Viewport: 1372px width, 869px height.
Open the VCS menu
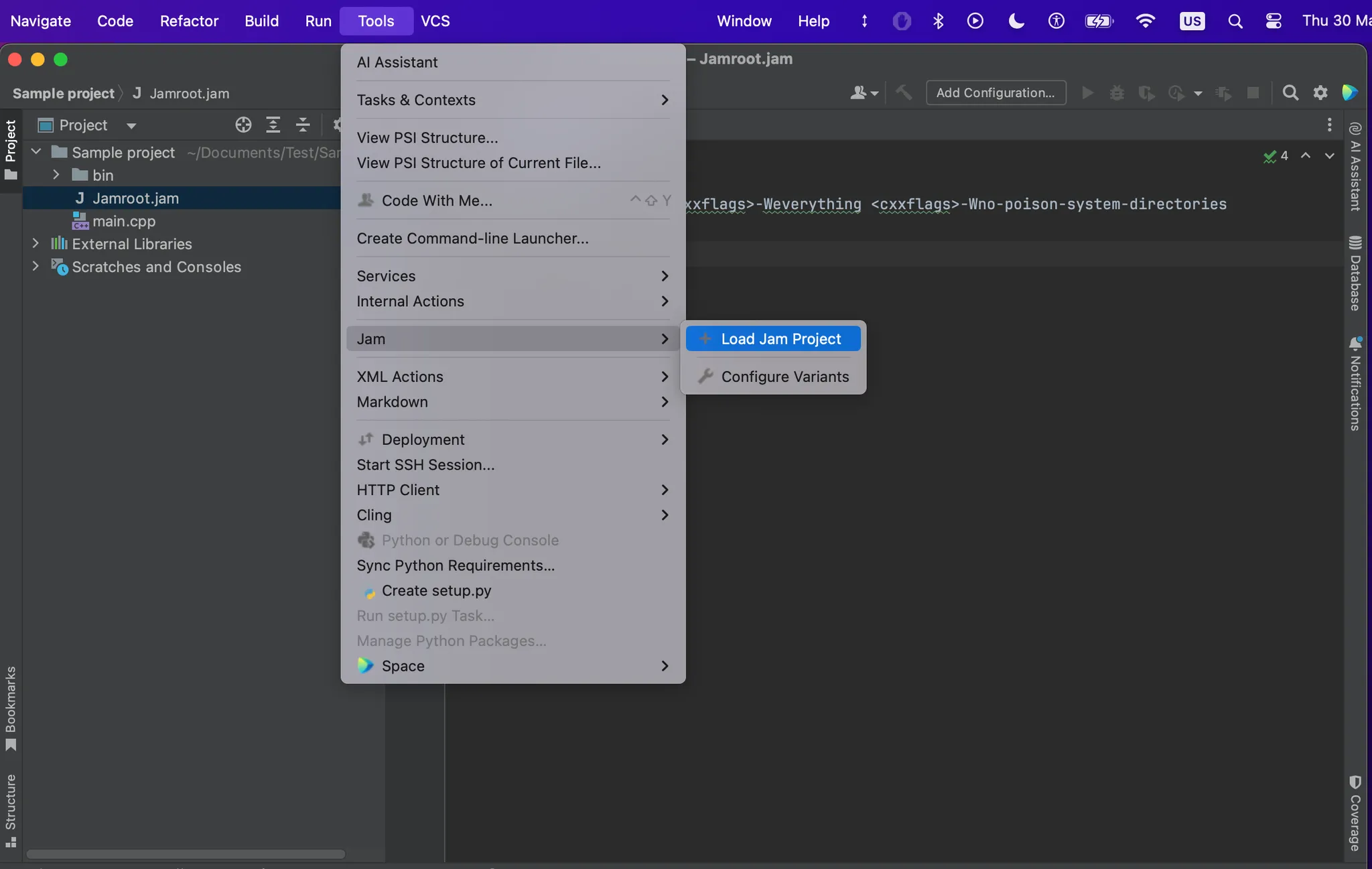click(x=435, y=21)
